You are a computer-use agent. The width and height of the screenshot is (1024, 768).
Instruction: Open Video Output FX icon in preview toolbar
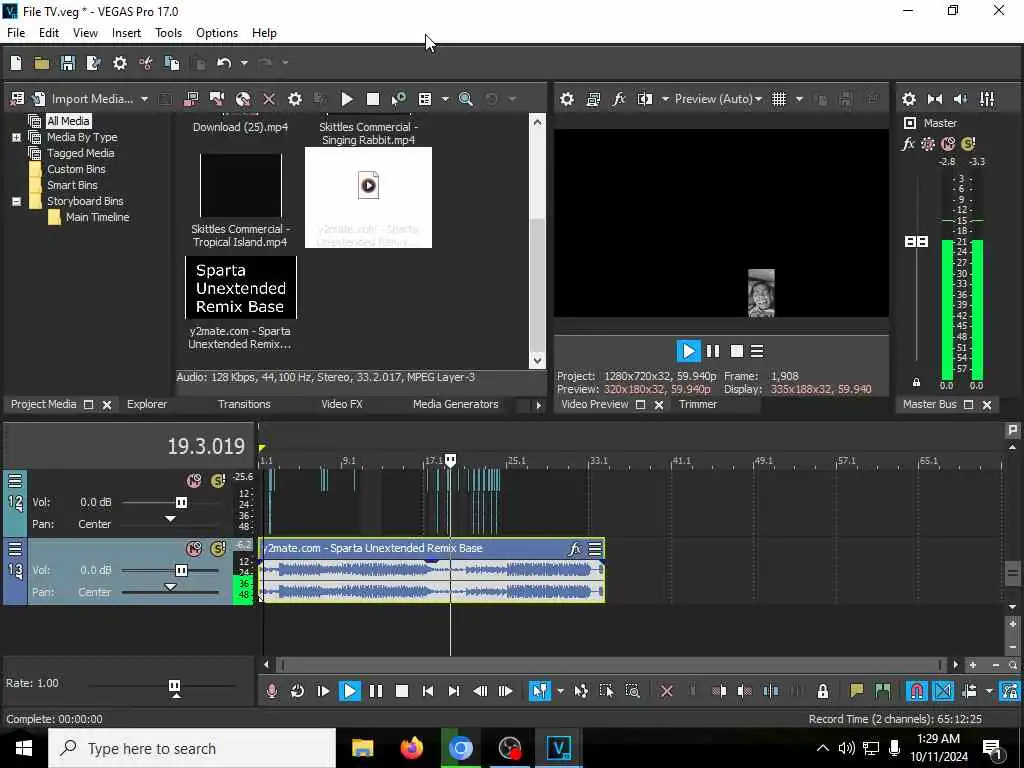618,99
